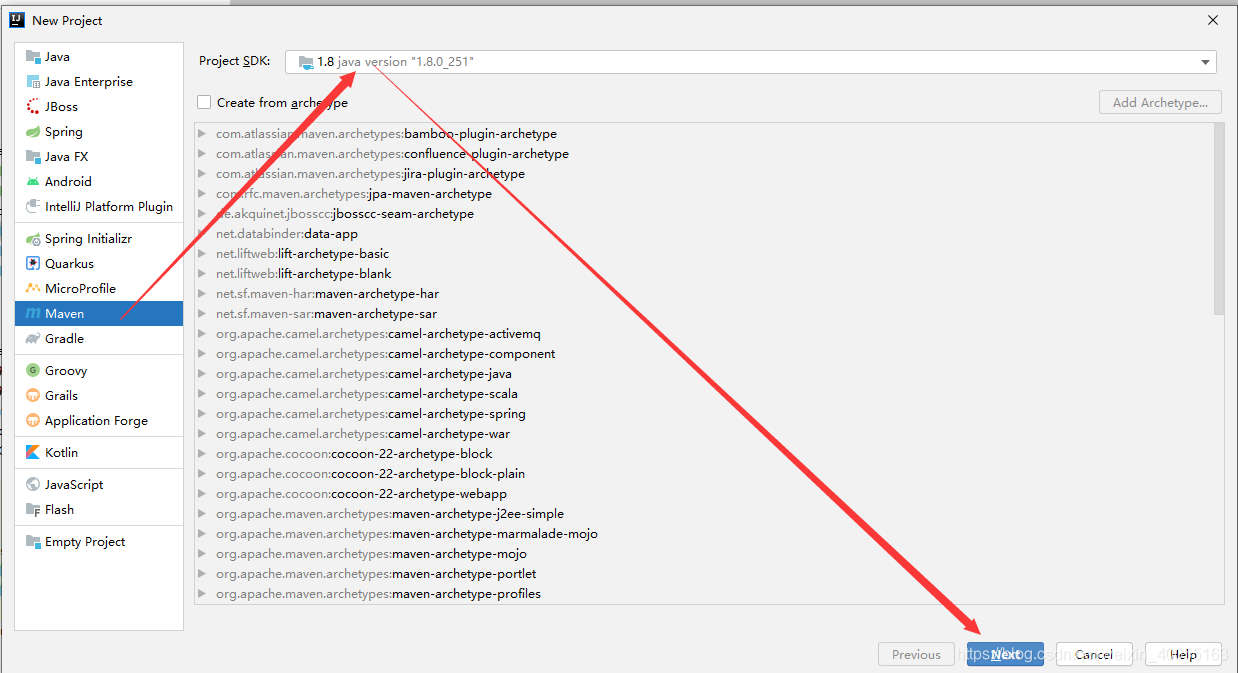Select the Spring leaf icon

coord(33,132)
